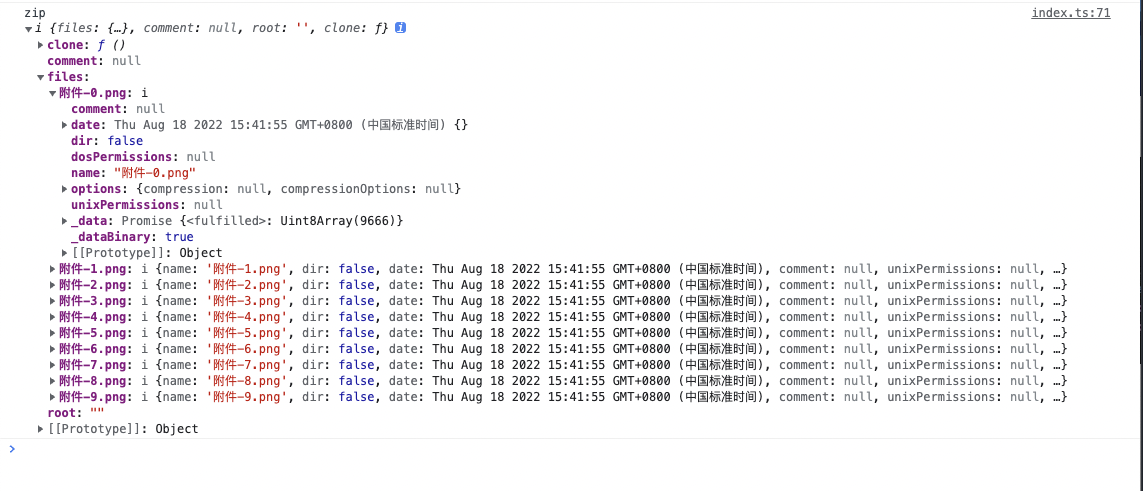The height and width of the screenshot is (491, 1143).
Task: Click the root: "" property row
Action: [x=76, y=413]
